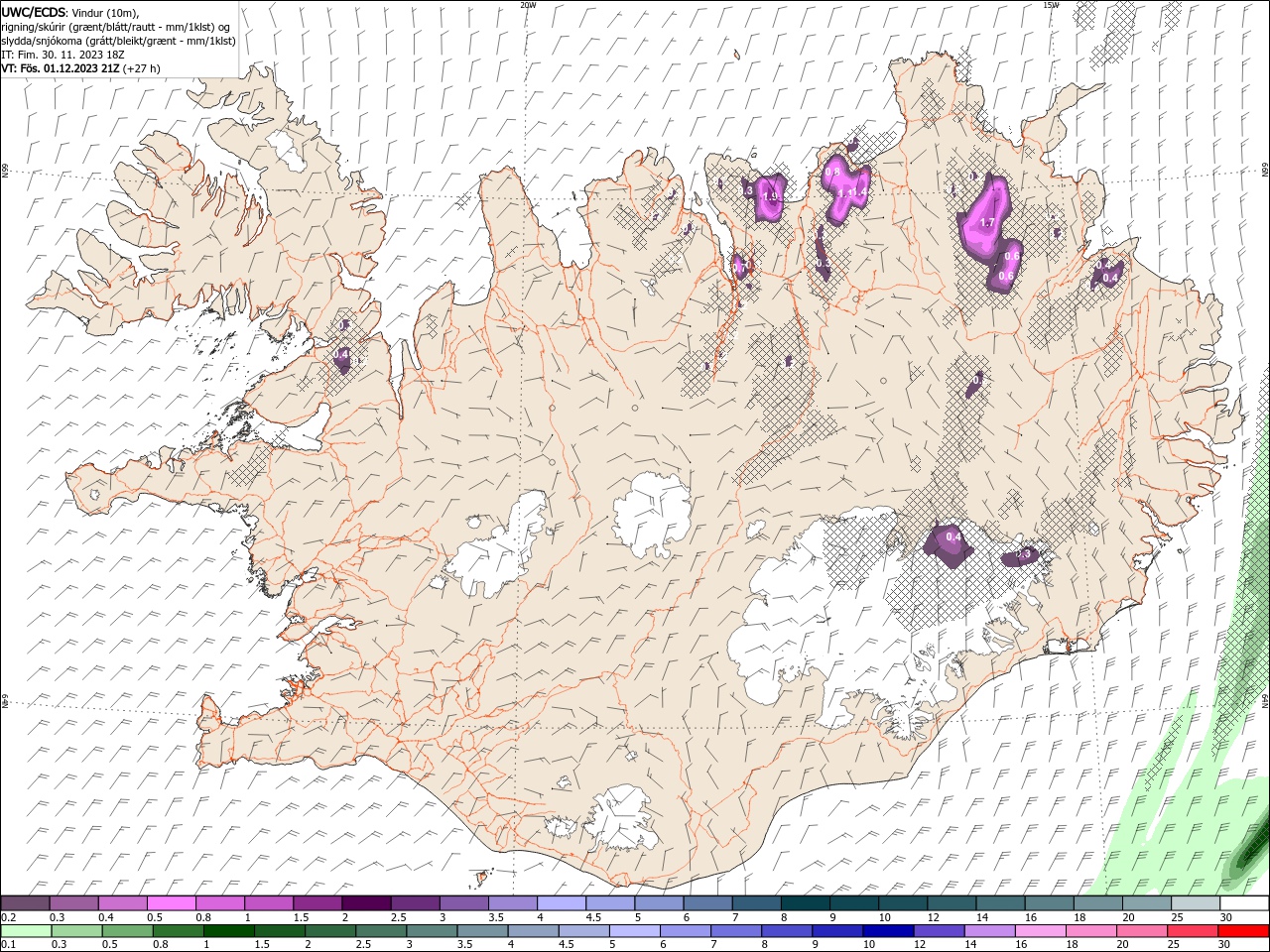Click the dark purple 2 swatch in the upper scale
The image size is (1270, 952).
[366, 903]
